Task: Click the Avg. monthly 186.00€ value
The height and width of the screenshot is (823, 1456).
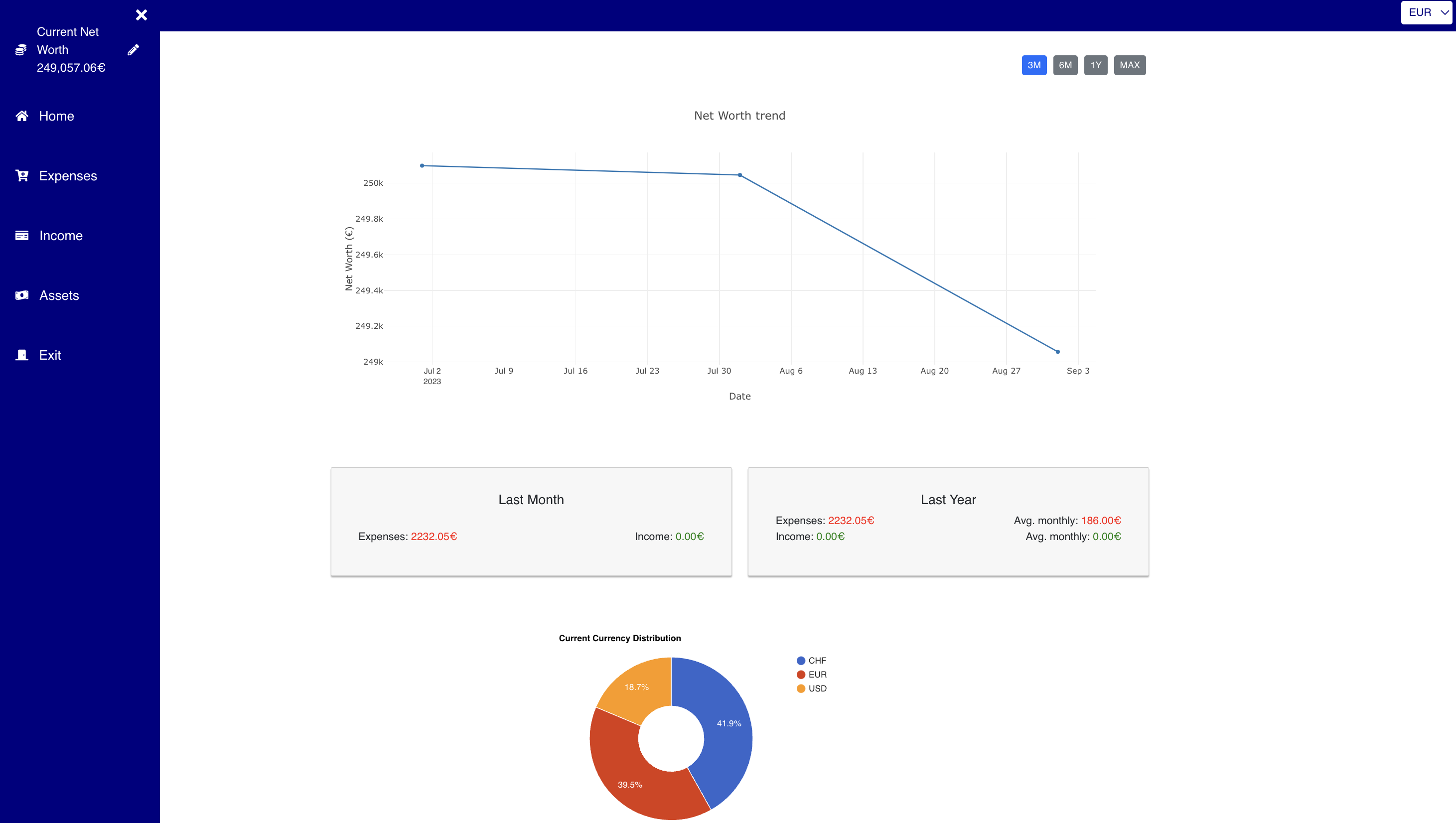Action: (x=1101, y=521)
